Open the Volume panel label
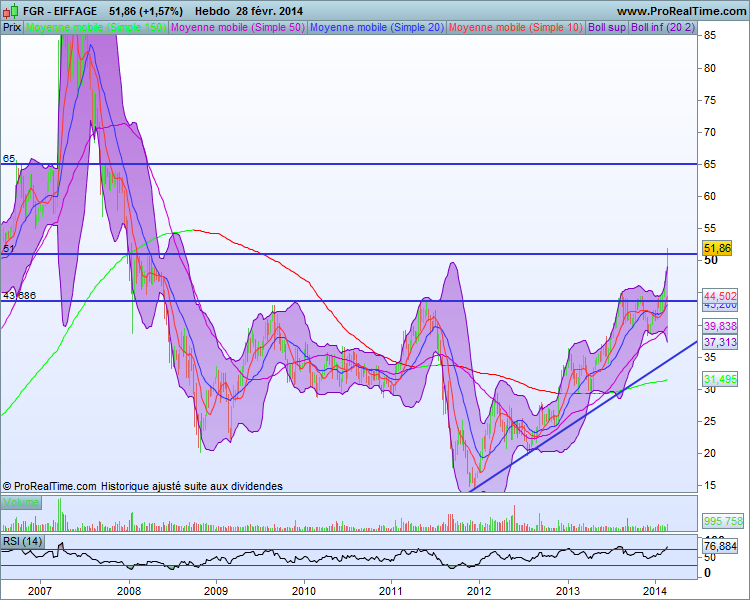 (x=21, y=502)
